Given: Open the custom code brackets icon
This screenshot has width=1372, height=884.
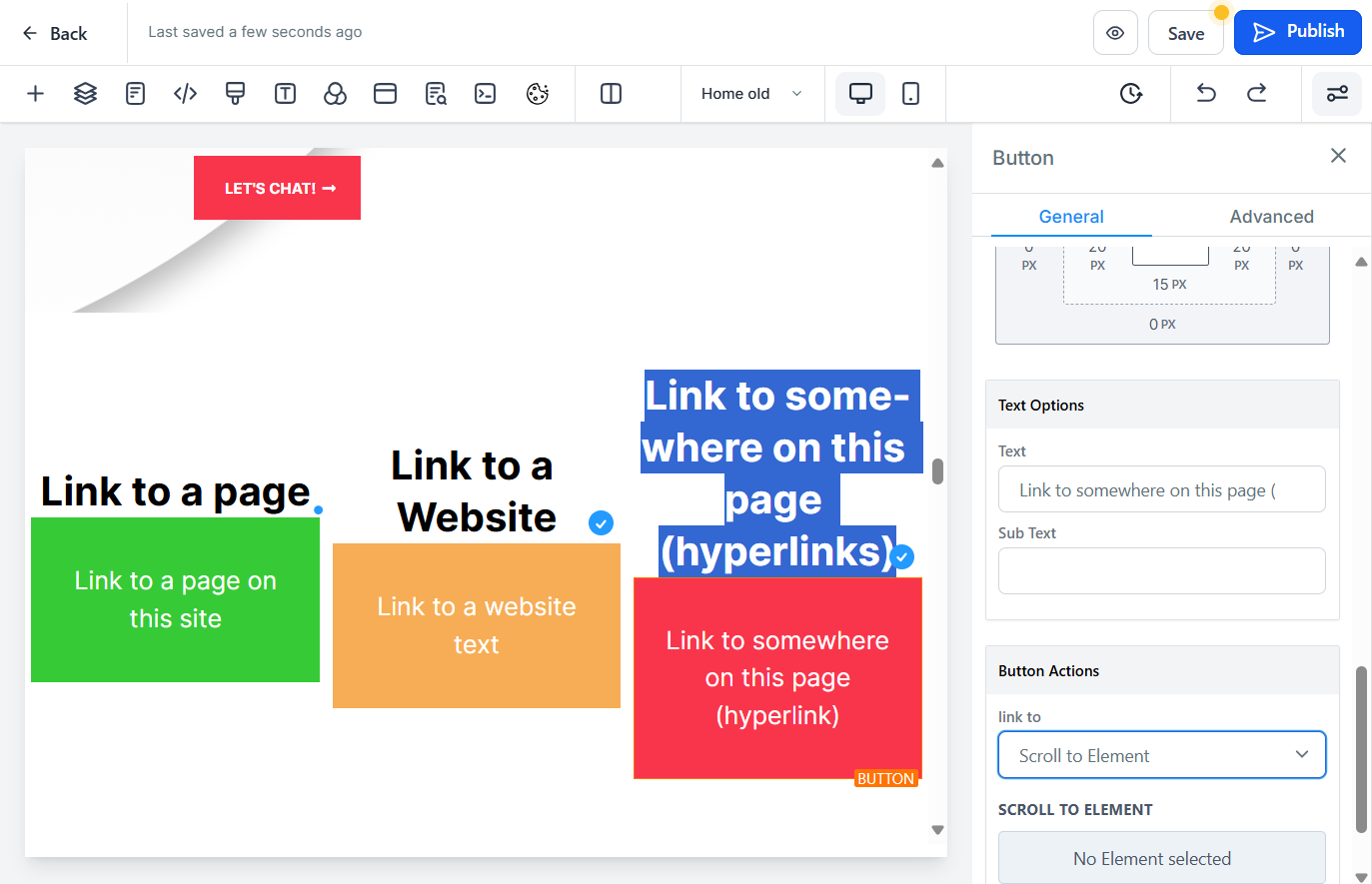Looking at the screenshot, I should 185,94.
